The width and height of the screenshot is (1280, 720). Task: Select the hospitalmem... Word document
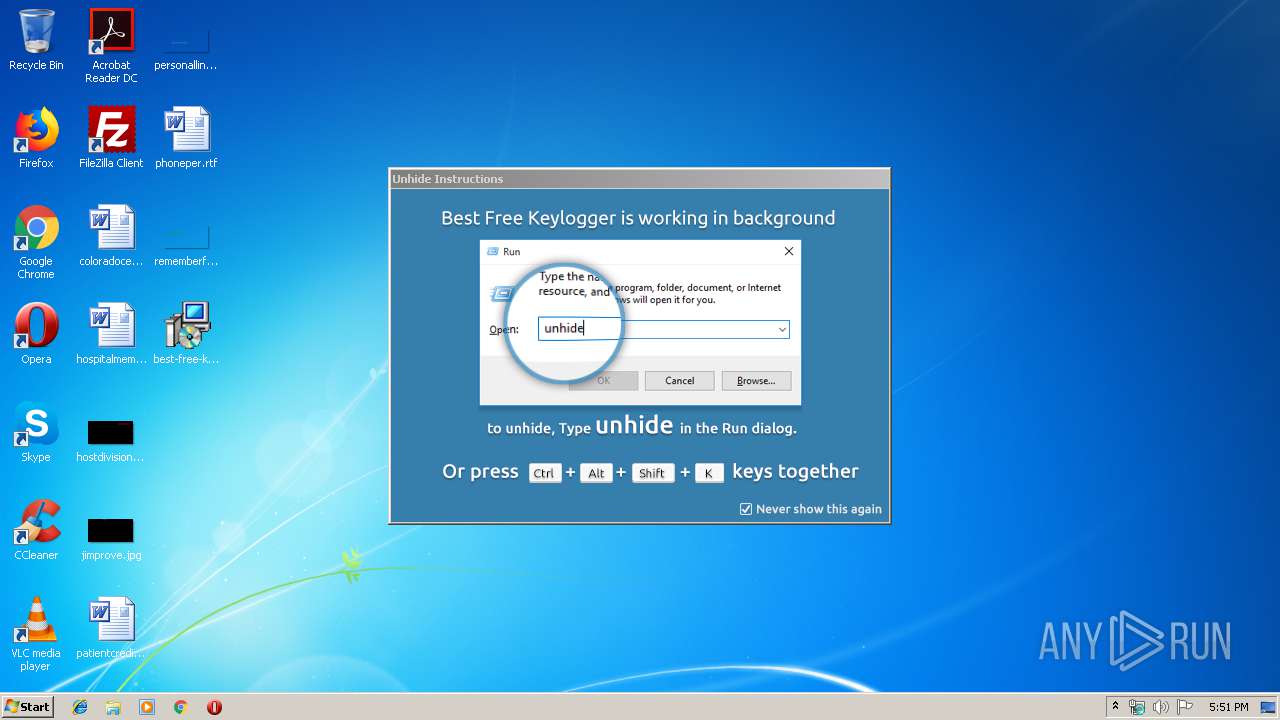point(111,334)
